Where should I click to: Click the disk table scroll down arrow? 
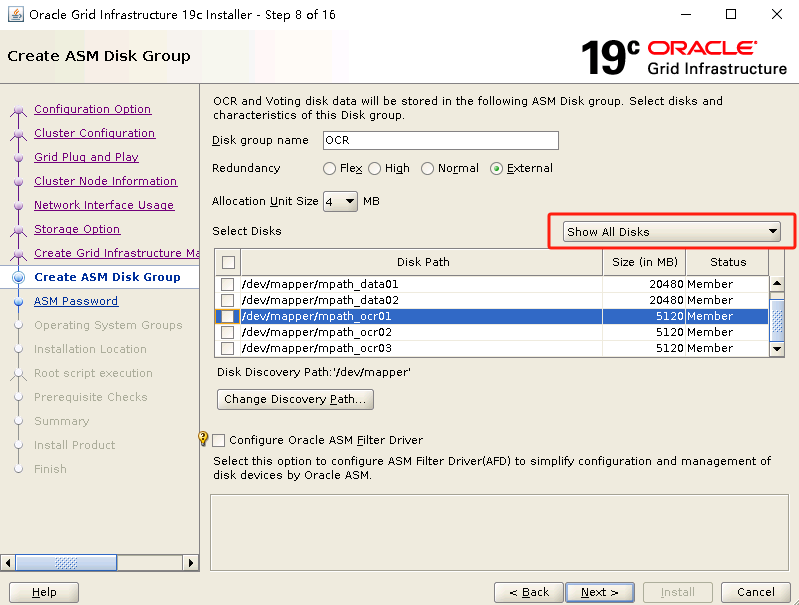coord(777,349)
